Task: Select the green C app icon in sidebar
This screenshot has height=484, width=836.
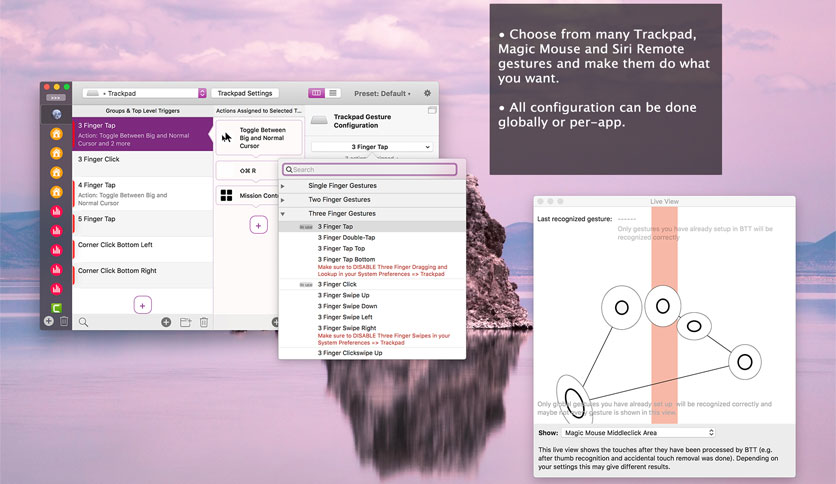Action: click(56, 308)
